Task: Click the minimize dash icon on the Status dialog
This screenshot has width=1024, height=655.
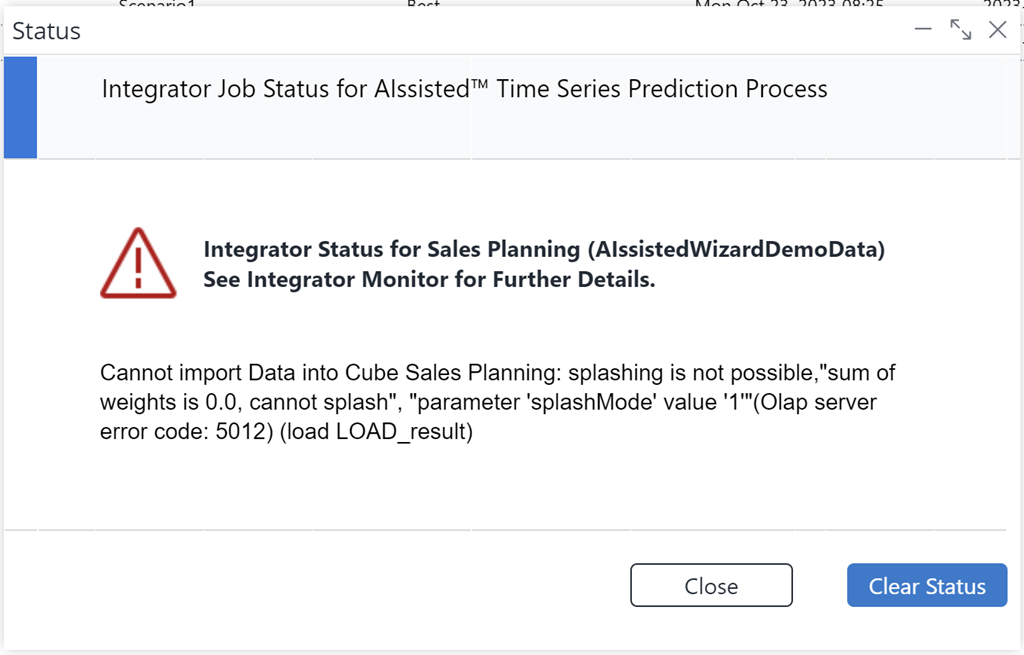Action: pyautogui.click(x=923, y=30)
